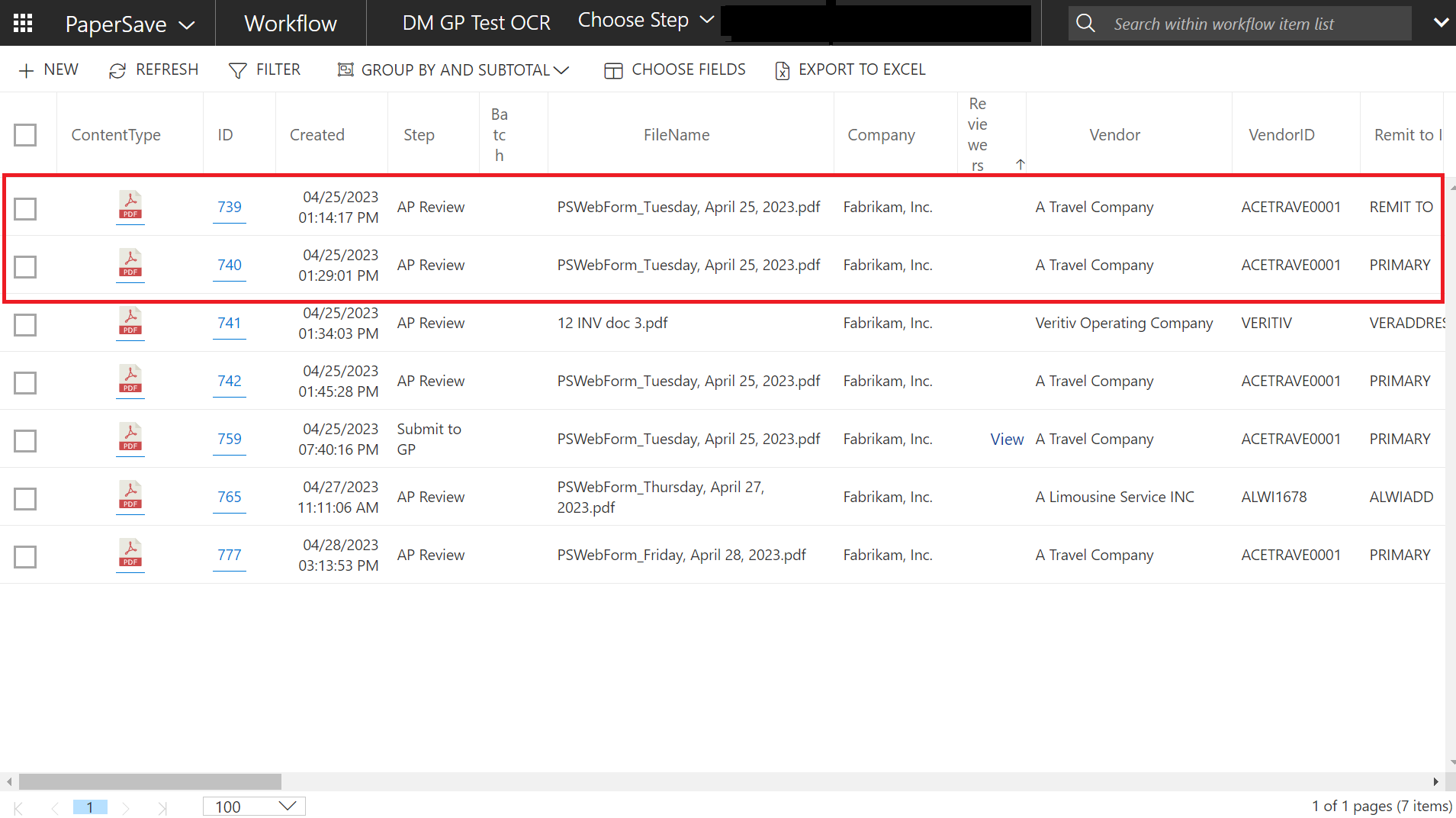Toggle Reviewers column sort arrow
This screenshot has height=818, width=1456.
1020,164
